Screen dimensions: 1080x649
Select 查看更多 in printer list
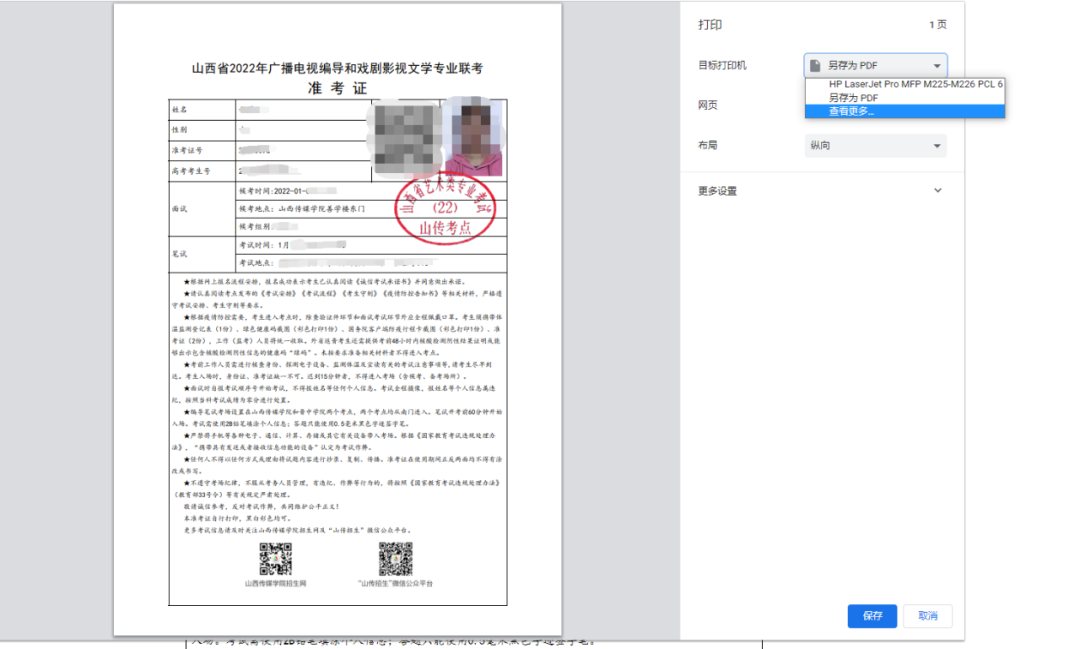click(851, 111)
